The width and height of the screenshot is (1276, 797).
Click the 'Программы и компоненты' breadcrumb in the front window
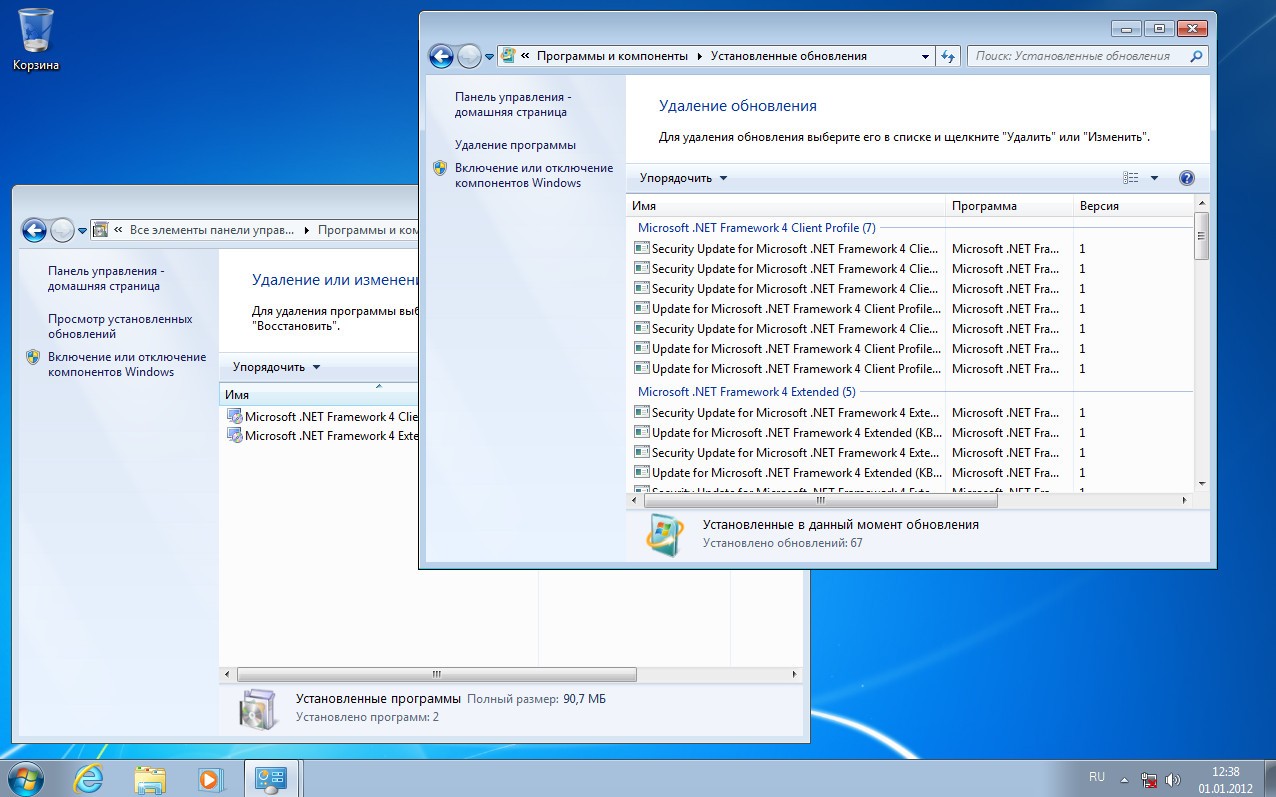tap(612, 56)
